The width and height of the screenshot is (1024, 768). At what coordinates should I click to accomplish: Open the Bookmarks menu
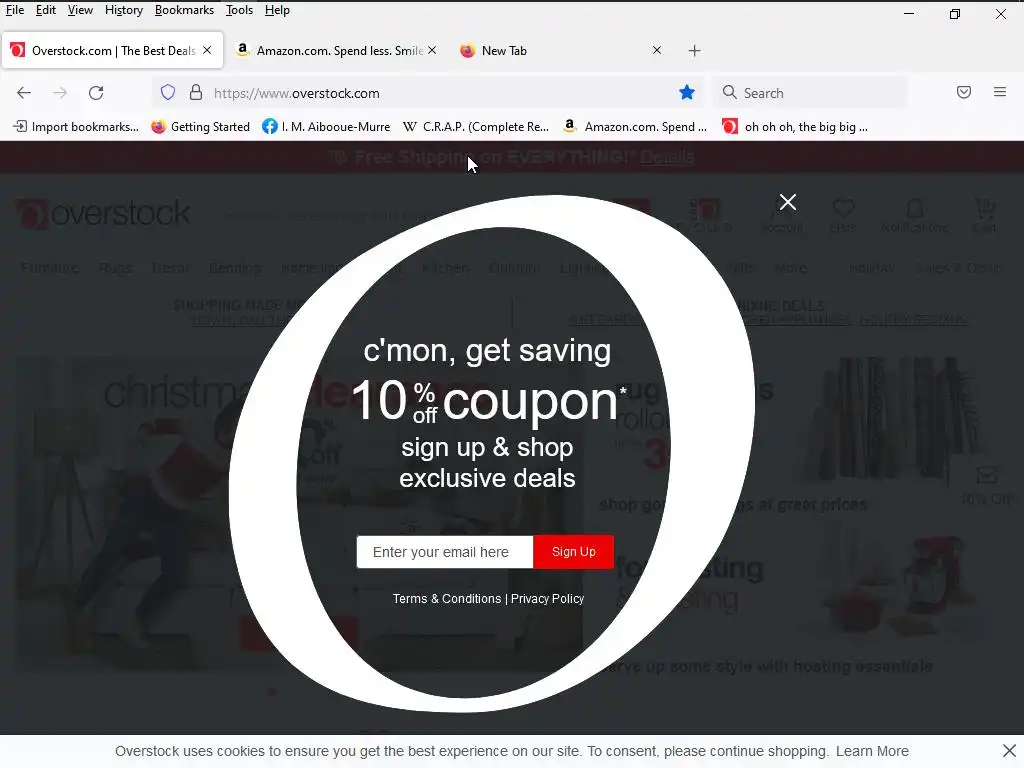[x=184, y=10]
